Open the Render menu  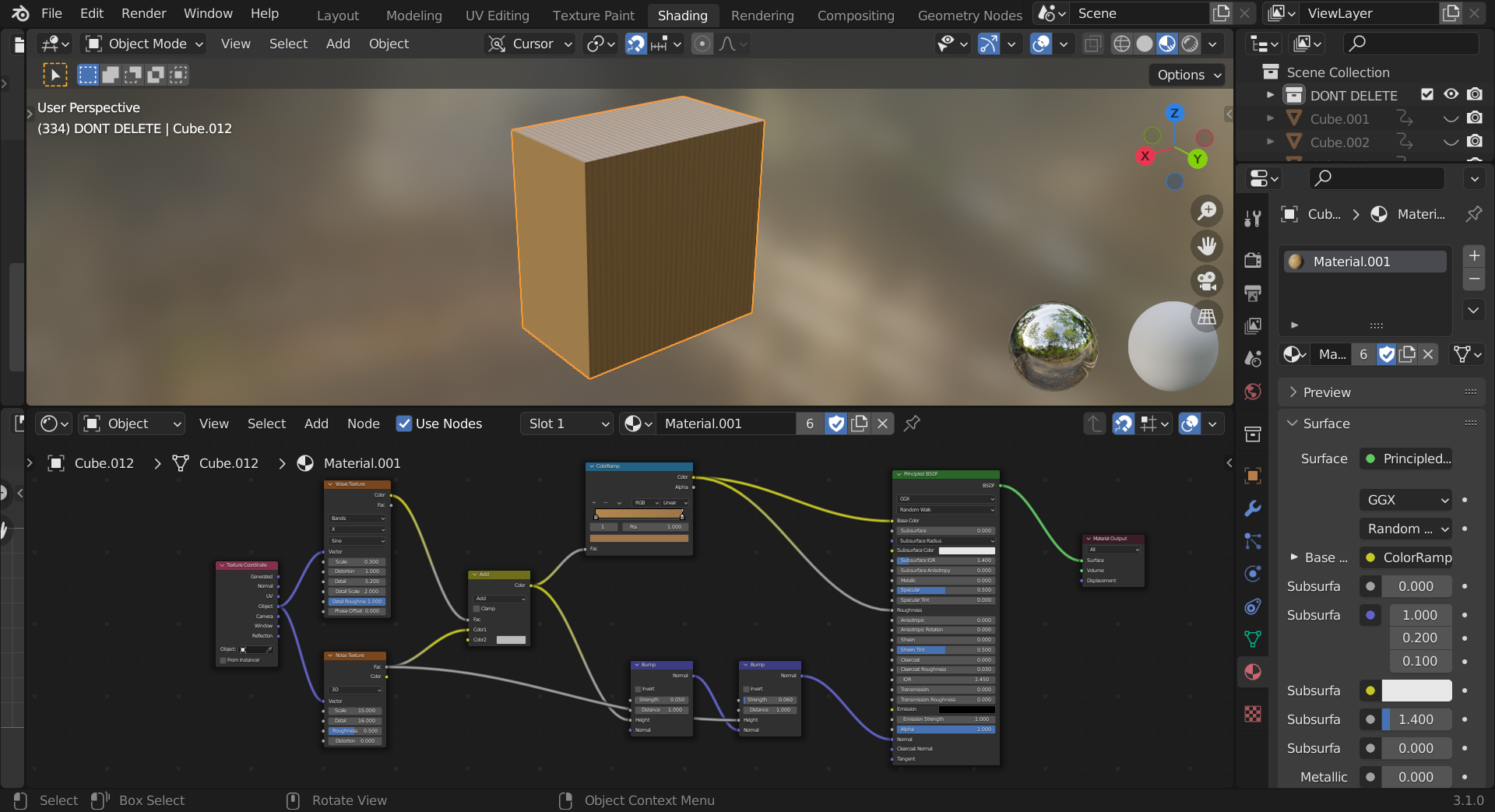144,13
